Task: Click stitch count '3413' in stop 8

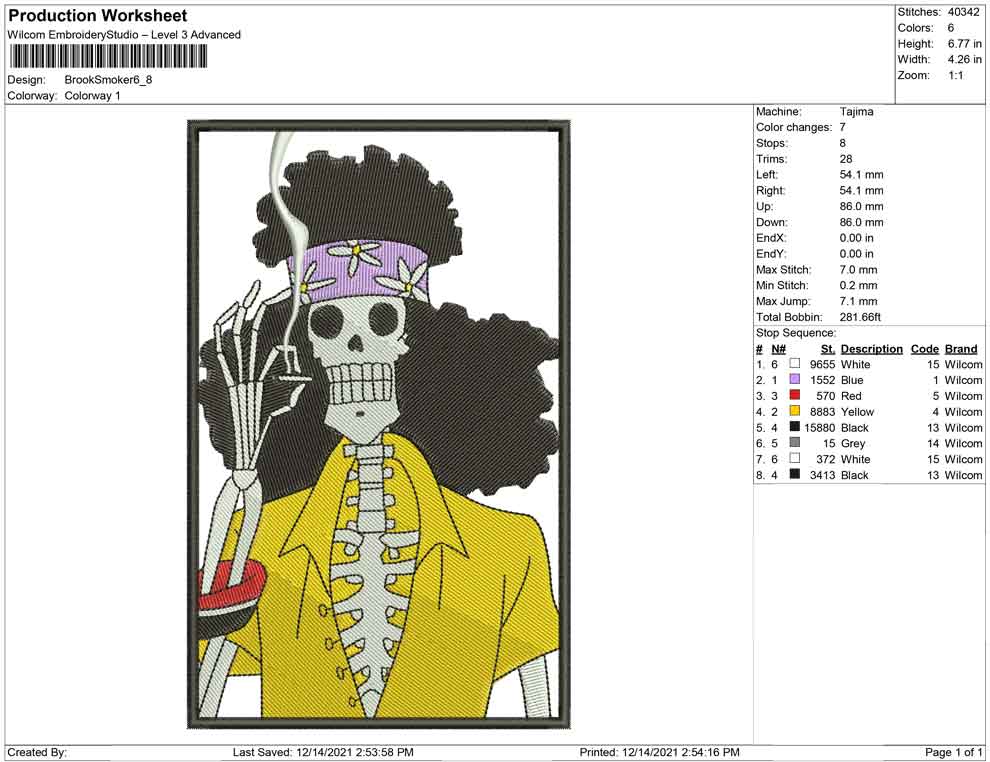Action: coord(822,475)
